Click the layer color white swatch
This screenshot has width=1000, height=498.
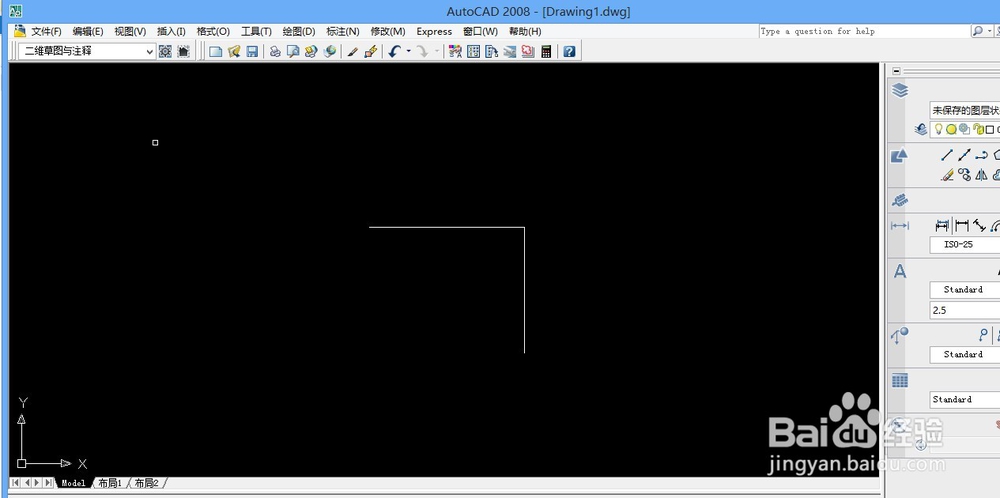click(x=990, y=130)
